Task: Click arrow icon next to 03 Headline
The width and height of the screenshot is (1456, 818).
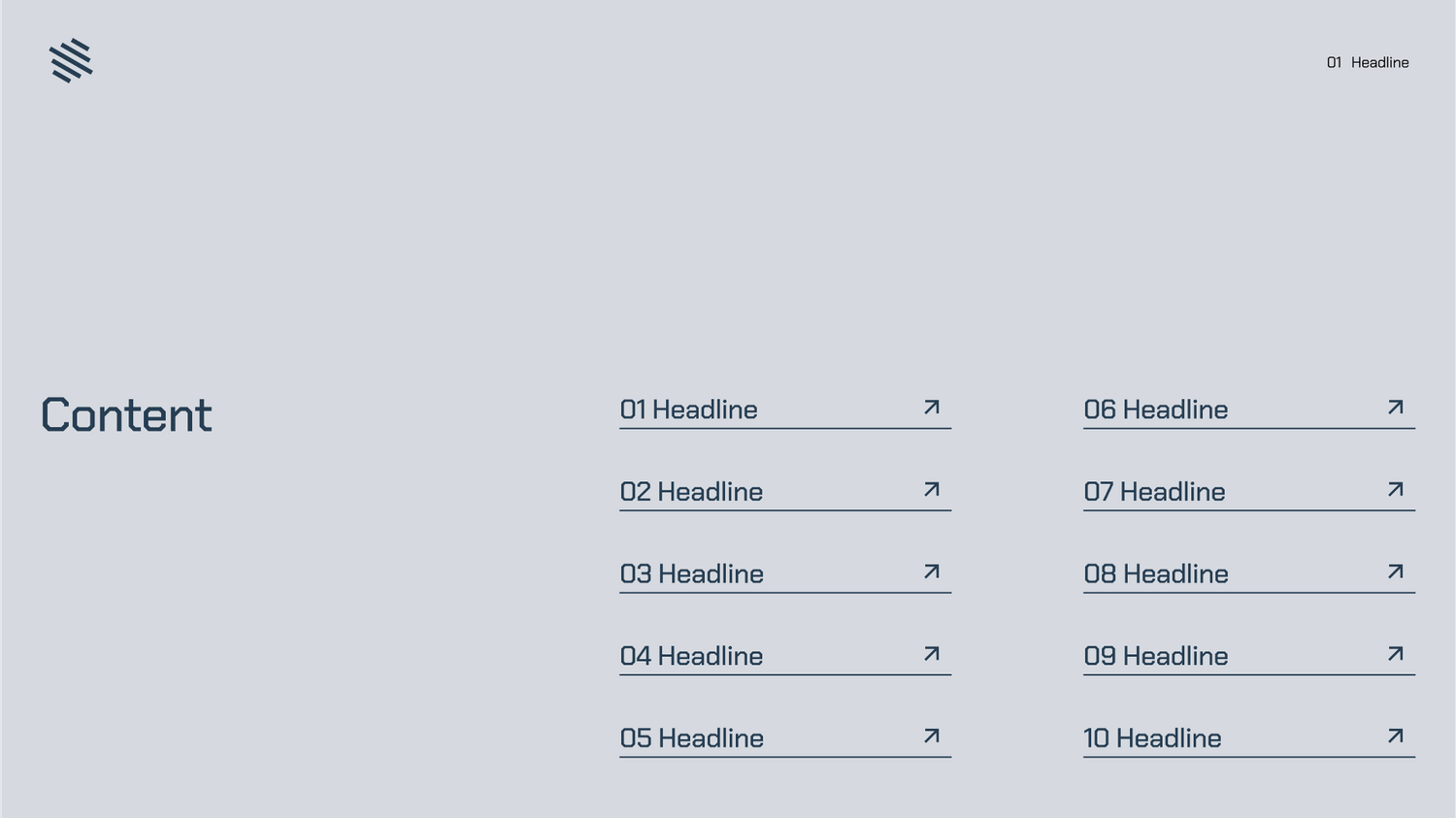Action: pyautogui.click(x=932, y=572)
